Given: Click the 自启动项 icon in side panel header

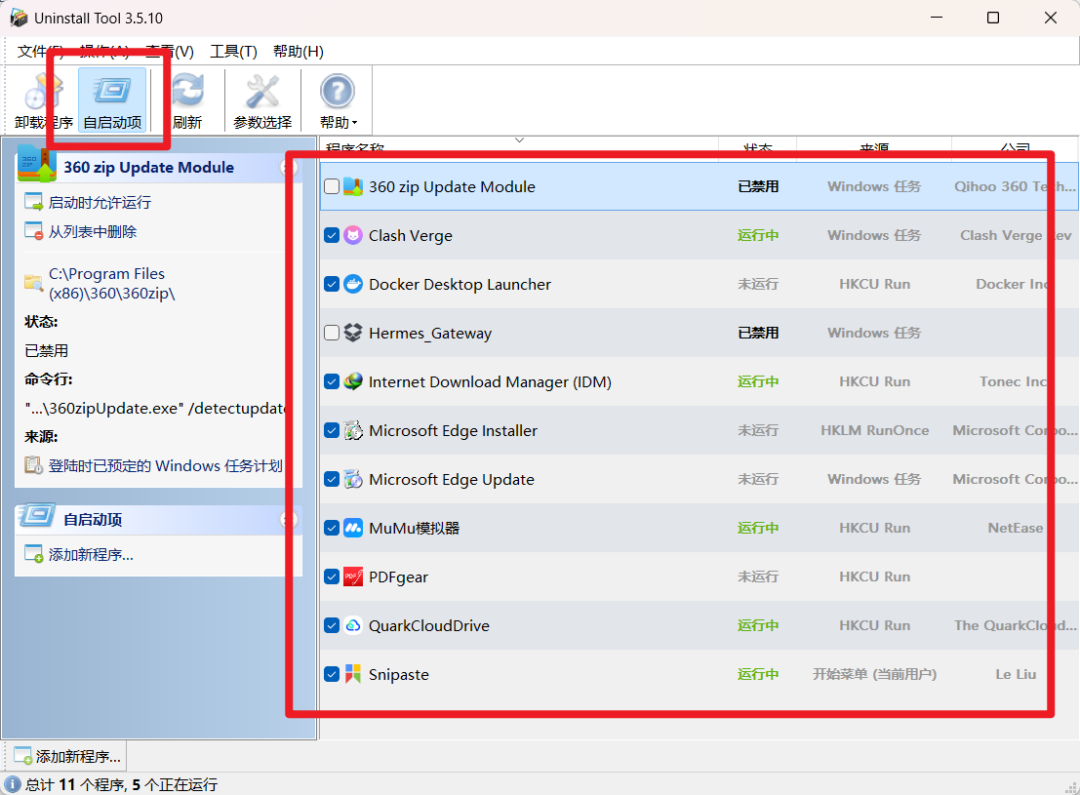Looking at the screenshot, I should (x=37, y=515).
